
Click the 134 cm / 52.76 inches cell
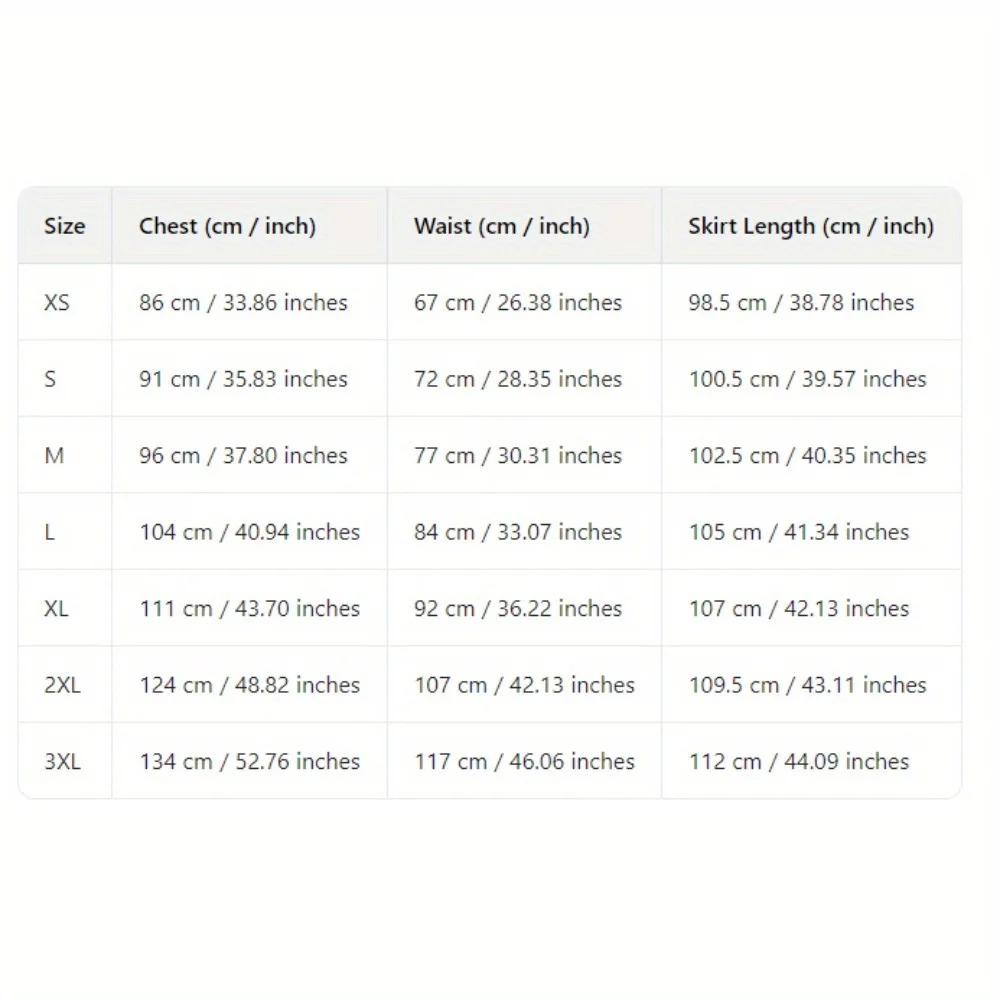point(249,761)
